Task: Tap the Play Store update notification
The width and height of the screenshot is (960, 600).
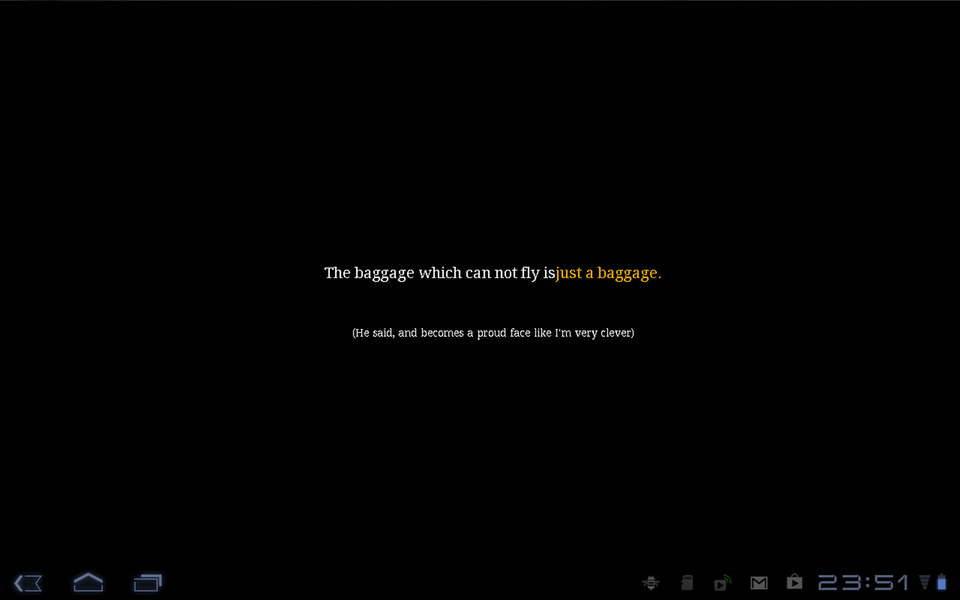Action: (x=794, y=582)
